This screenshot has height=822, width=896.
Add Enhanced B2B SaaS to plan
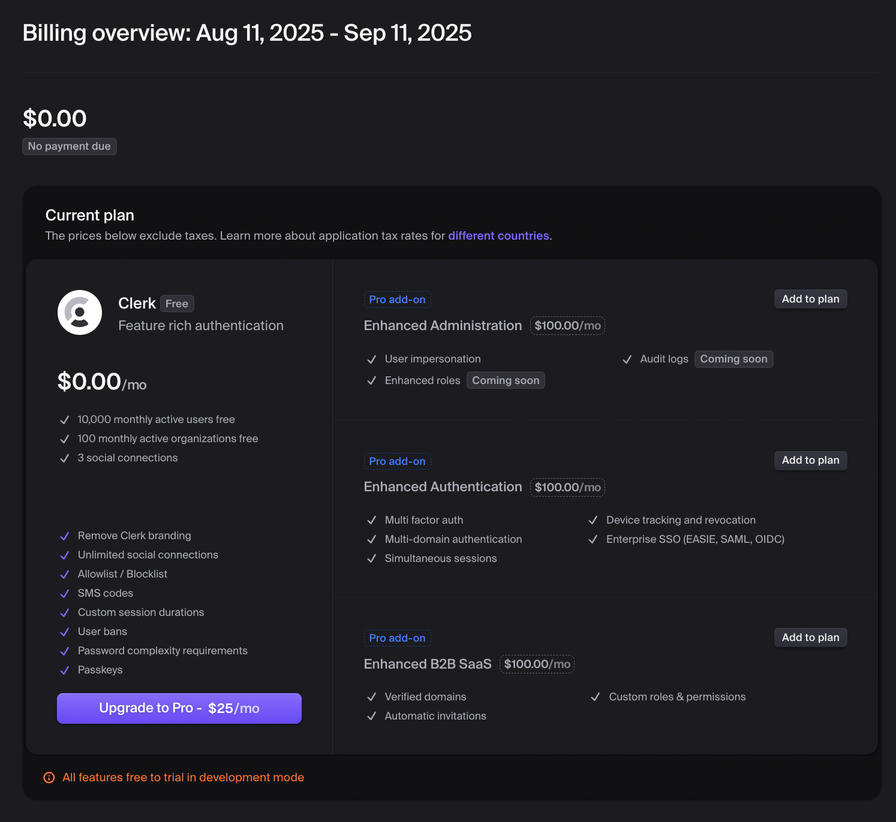click(810, 637)
